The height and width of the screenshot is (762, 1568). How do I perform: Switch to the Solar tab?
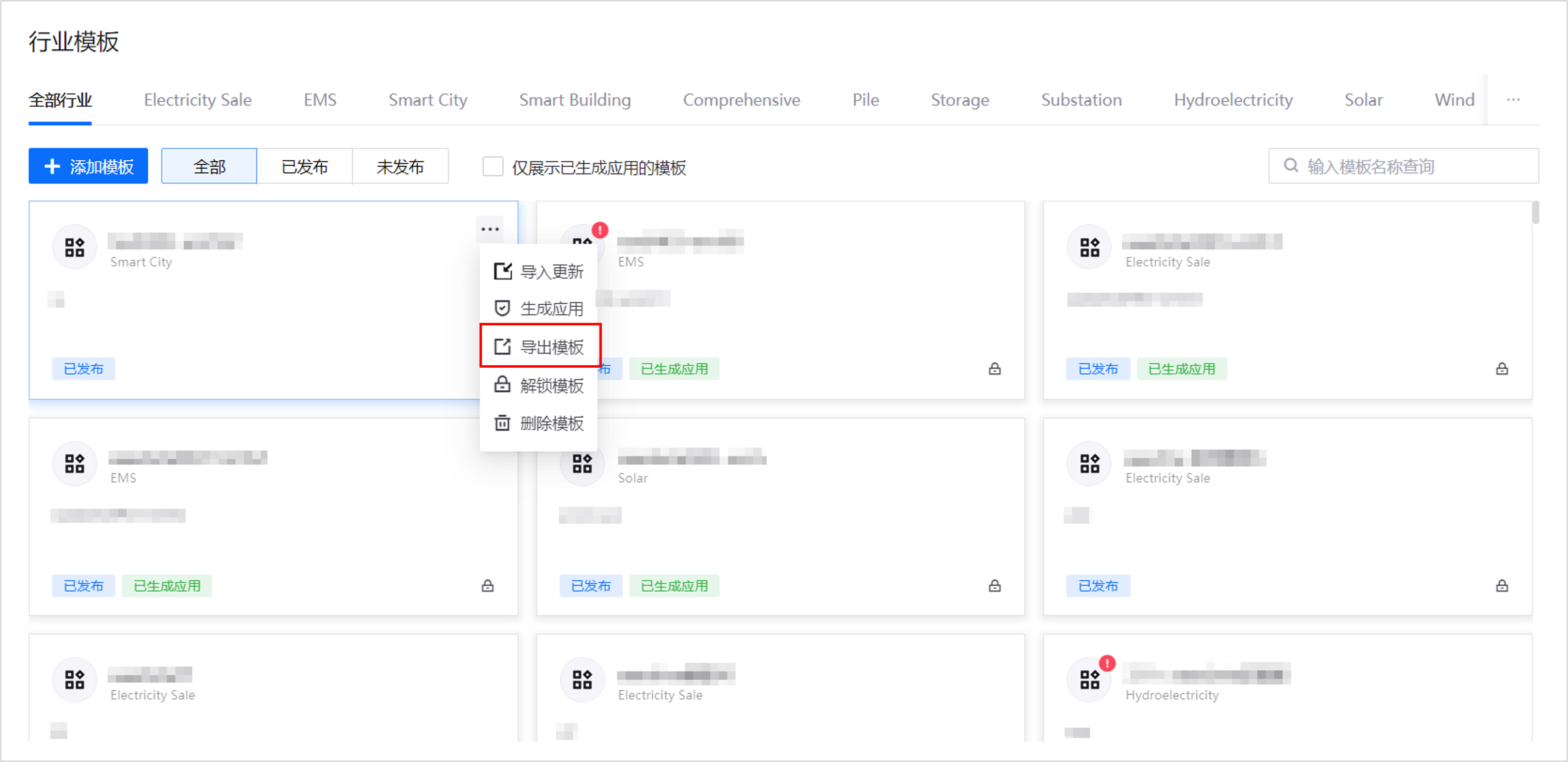1363,100
